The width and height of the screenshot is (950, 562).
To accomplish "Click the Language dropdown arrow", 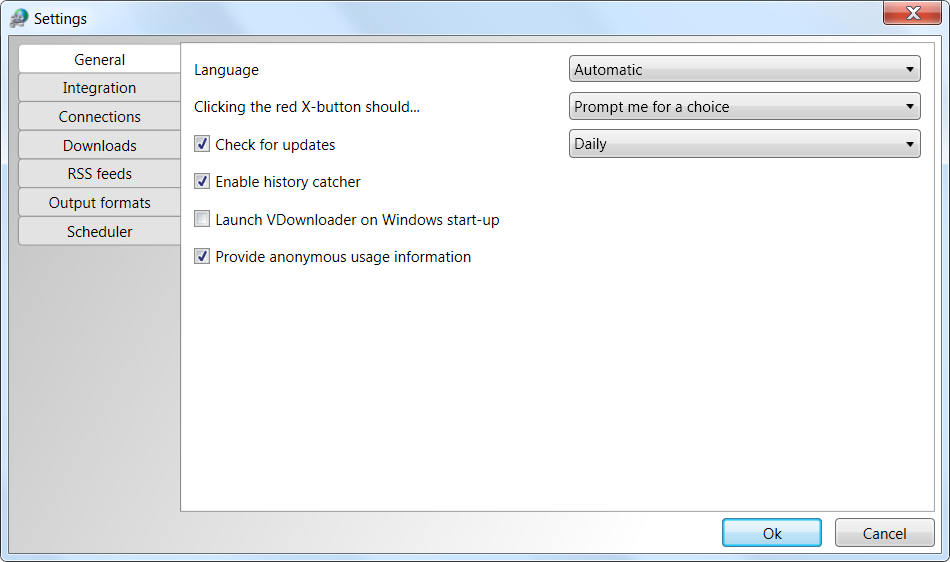I will tap(909, 70).
